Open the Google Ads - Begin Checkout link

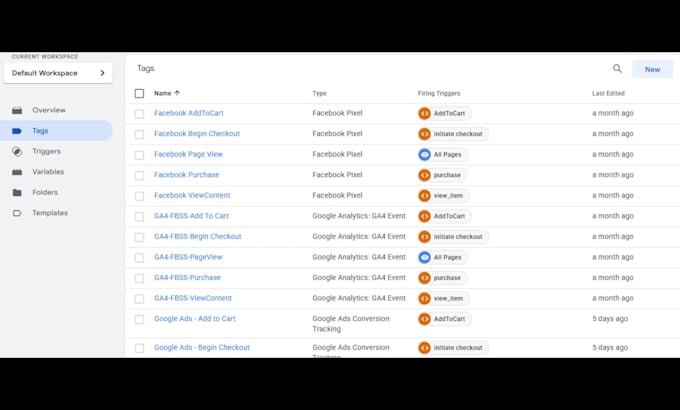pyautogui.click(x=202, y=348)
